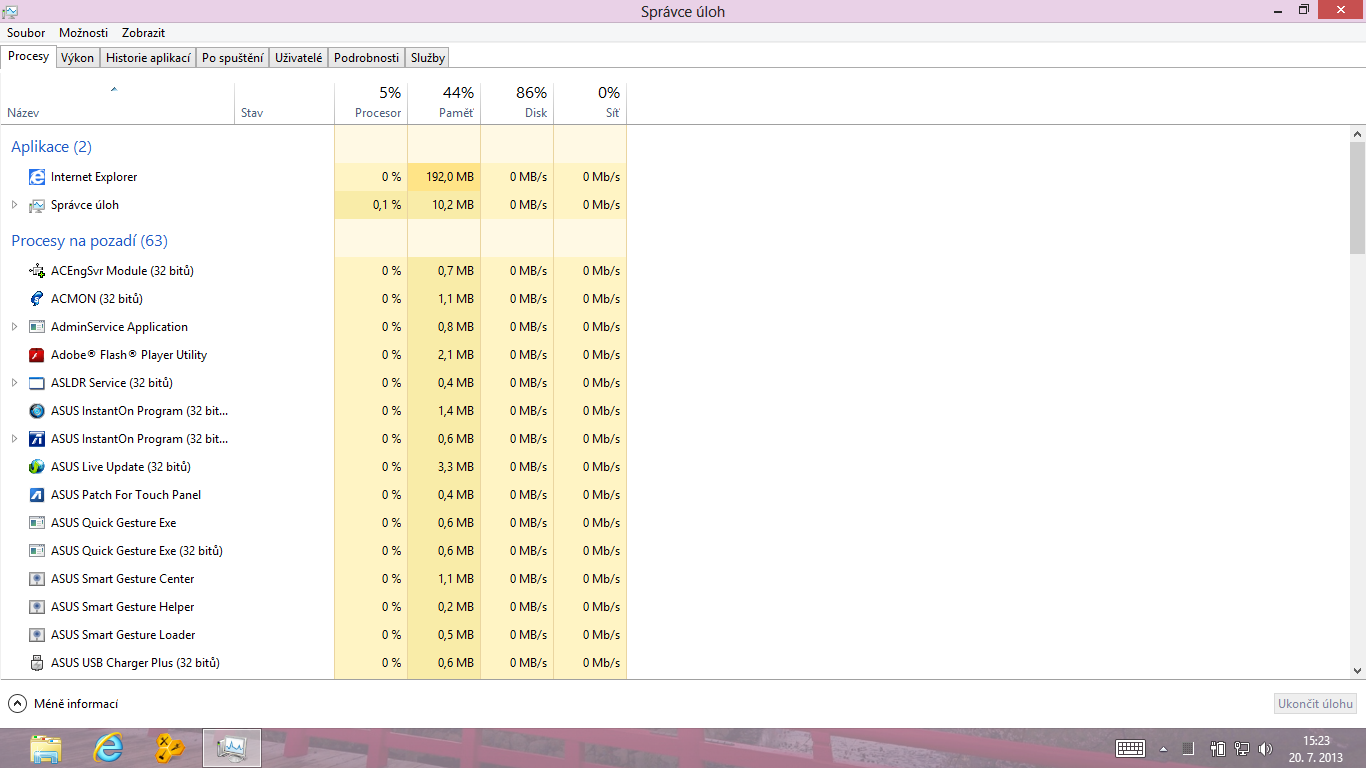Expand the AdminService Application row
Viewport: 1366px width, 768px height.
(x=14, y=327)
